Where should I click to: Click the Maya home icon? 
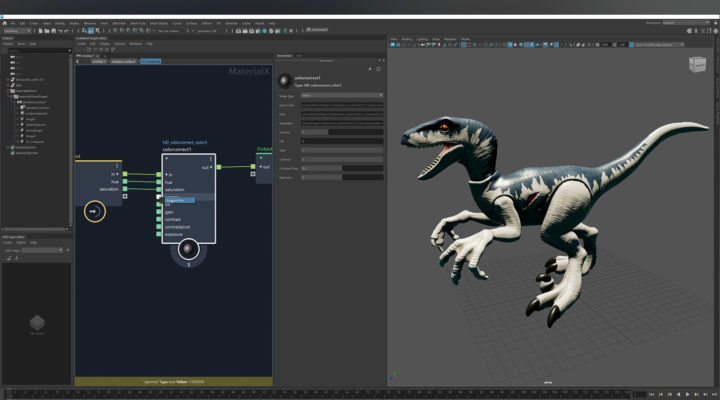5,23
